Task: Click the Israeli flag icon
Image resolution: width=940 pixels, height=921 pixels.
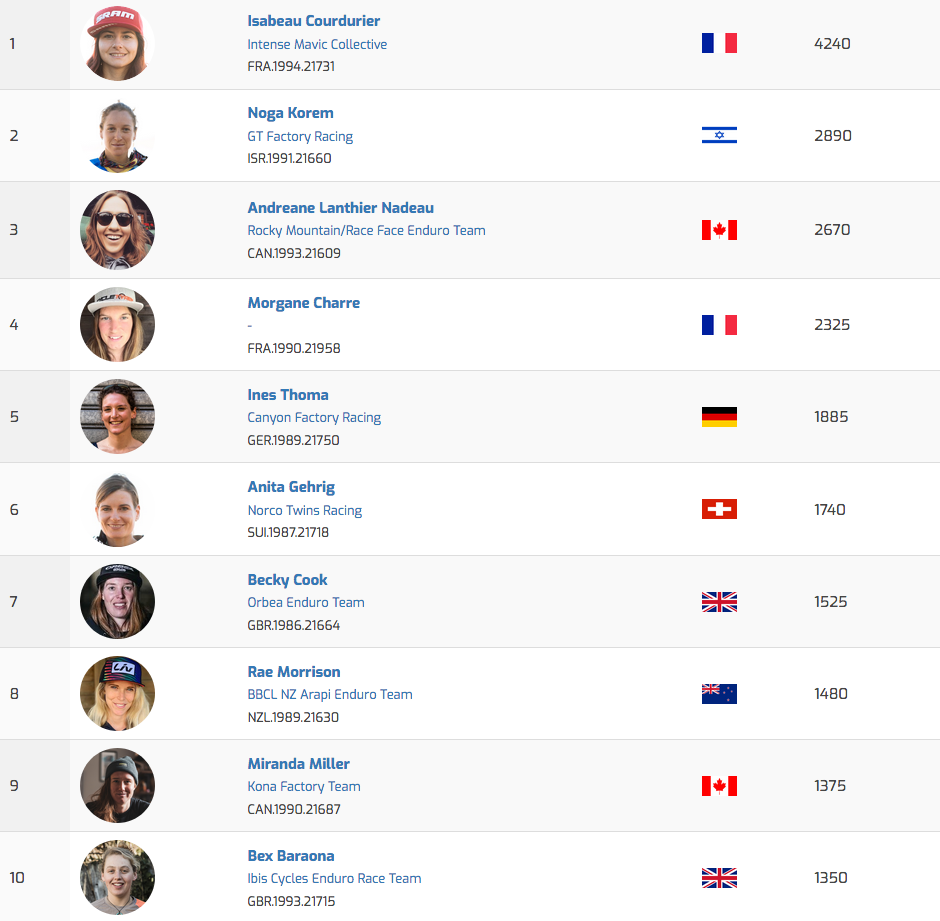Action: pos(719,135)
